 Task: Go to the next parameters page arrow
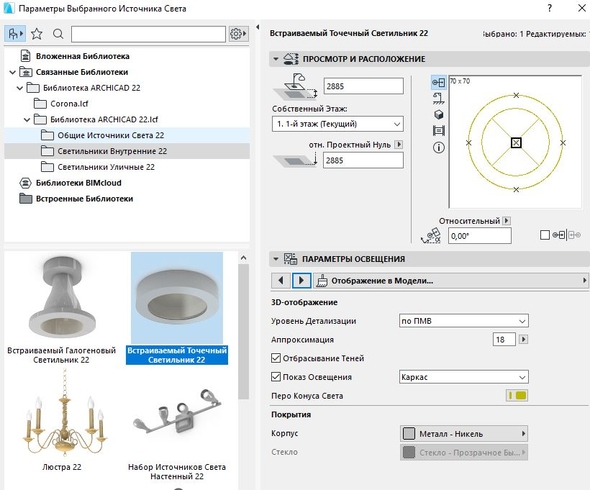301,281
